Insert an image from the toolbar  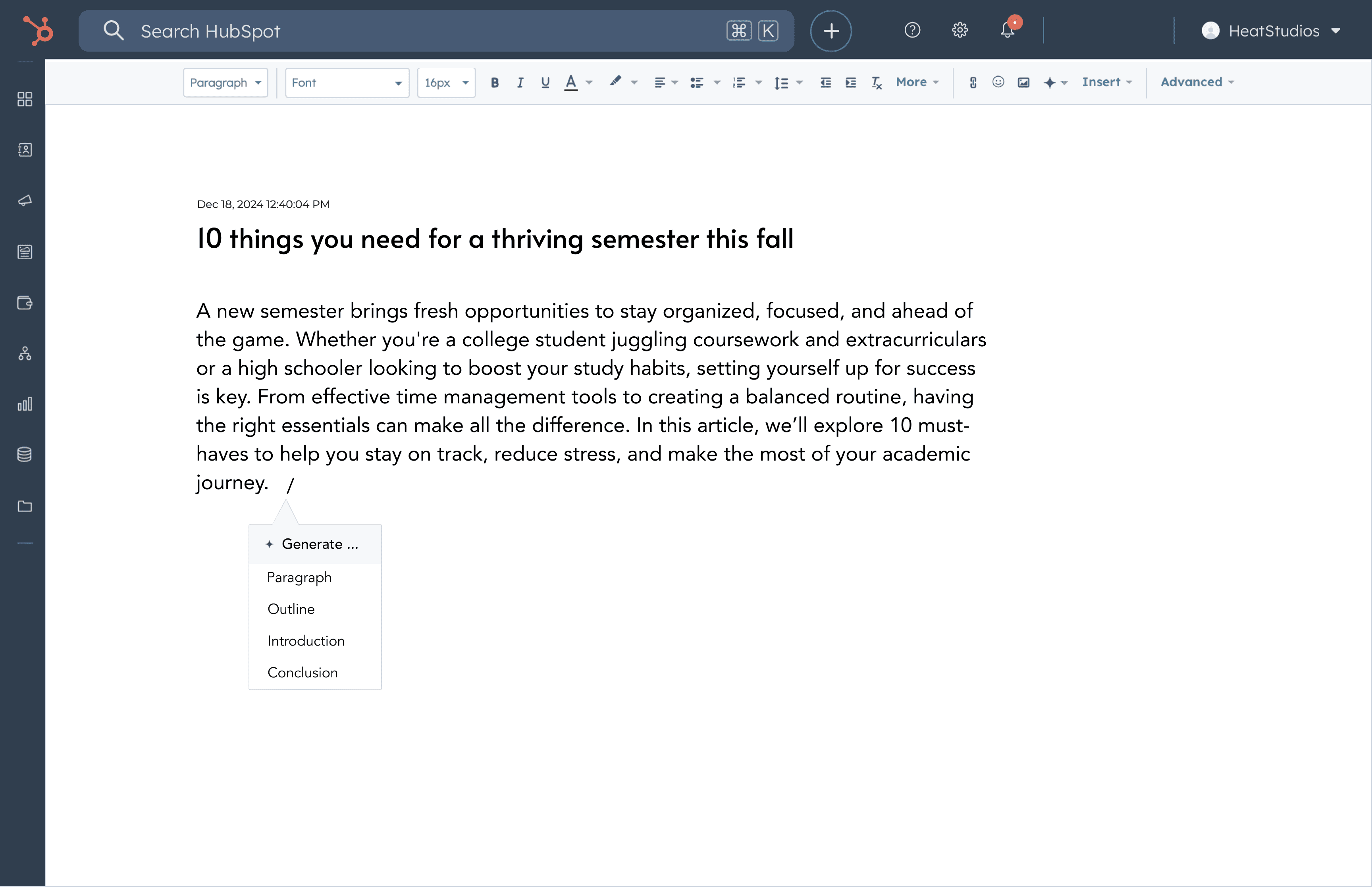click(x=1024, y=82)
